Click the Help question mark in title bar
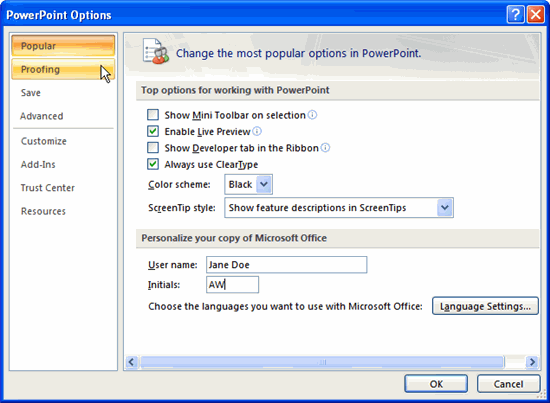The width and height of the screenshot is (550, 403). (x=515, y=14)
